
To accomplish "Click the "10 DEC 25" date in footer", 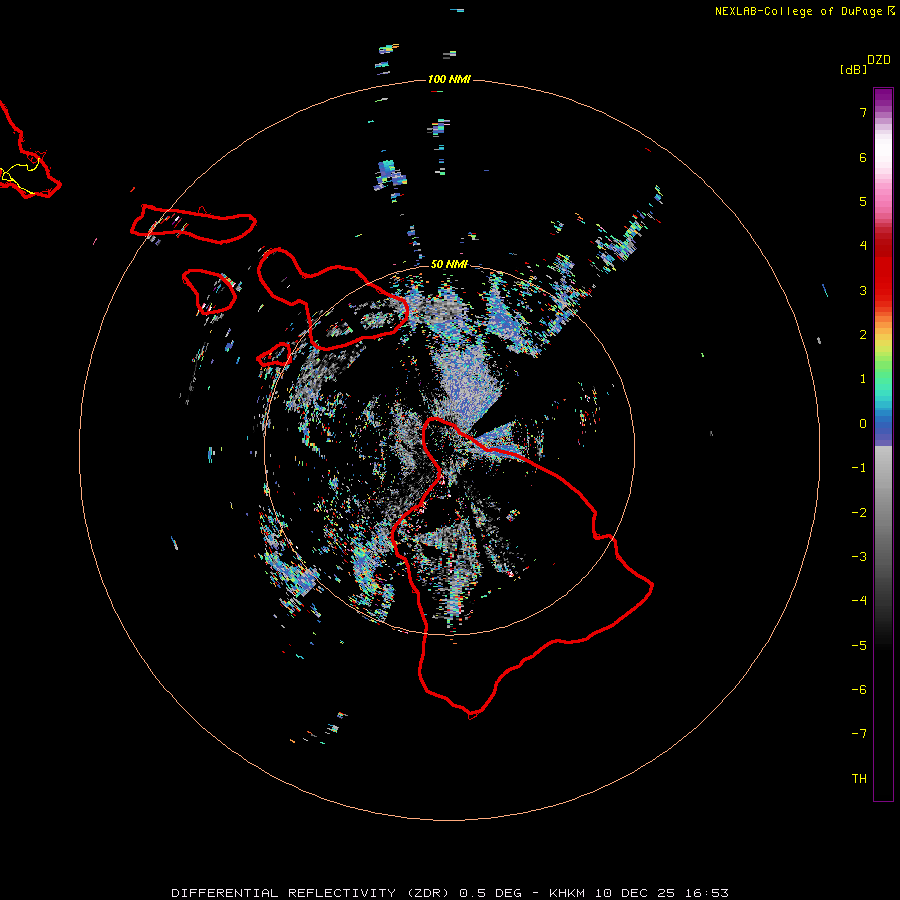I will coord(636,893).
